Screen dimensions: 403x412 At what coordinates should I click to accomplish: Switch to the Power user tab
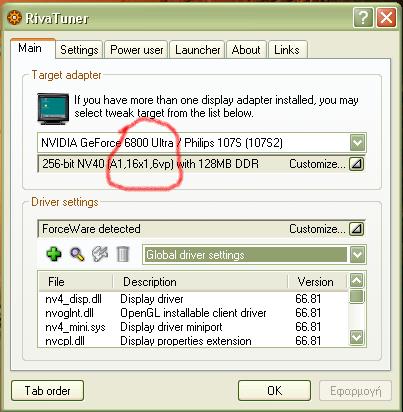pos(137,50)
